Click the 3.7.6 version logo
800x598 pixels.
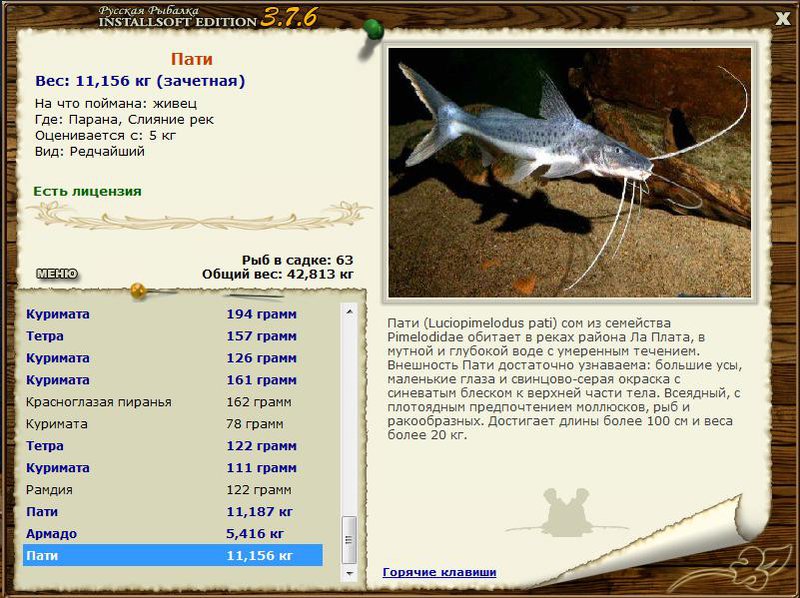click(x=289, y=18)
